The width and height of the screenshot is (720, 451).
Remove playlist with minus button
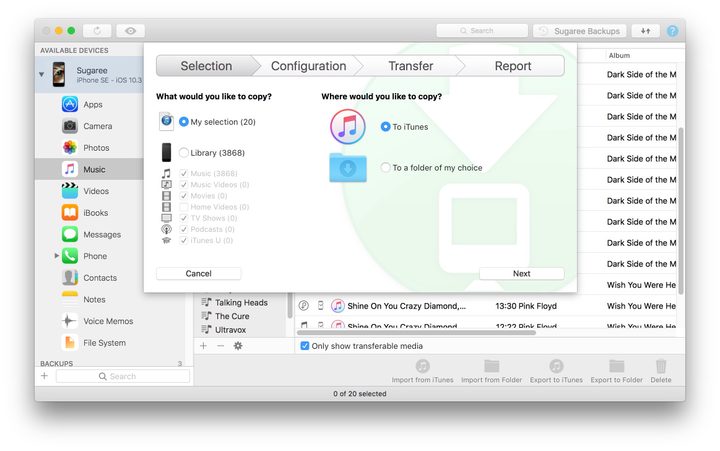[220, 345]
